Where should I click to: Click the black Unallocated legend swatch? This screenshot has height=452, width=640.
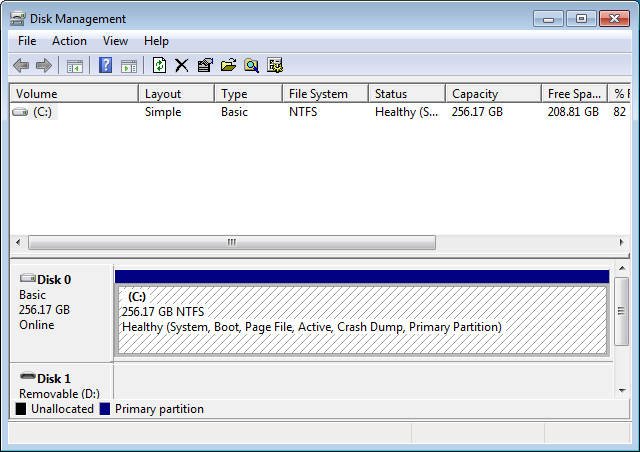coord(21,409)
